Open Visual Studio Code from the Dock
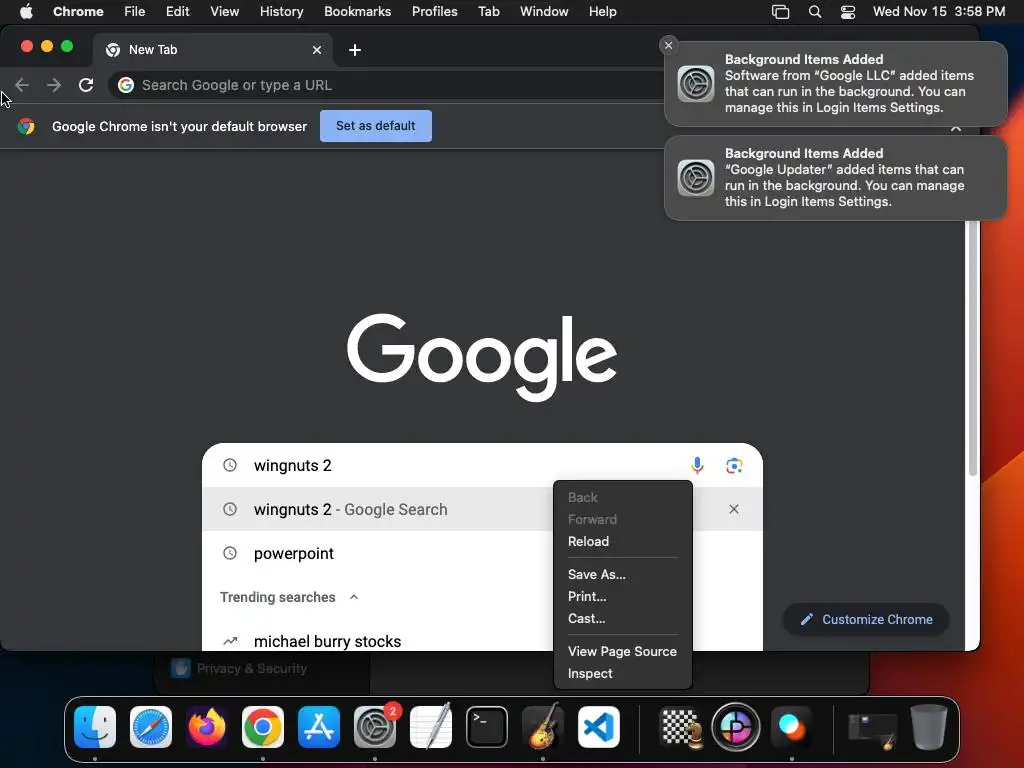 pyautogui.click(x=599, y=726)
